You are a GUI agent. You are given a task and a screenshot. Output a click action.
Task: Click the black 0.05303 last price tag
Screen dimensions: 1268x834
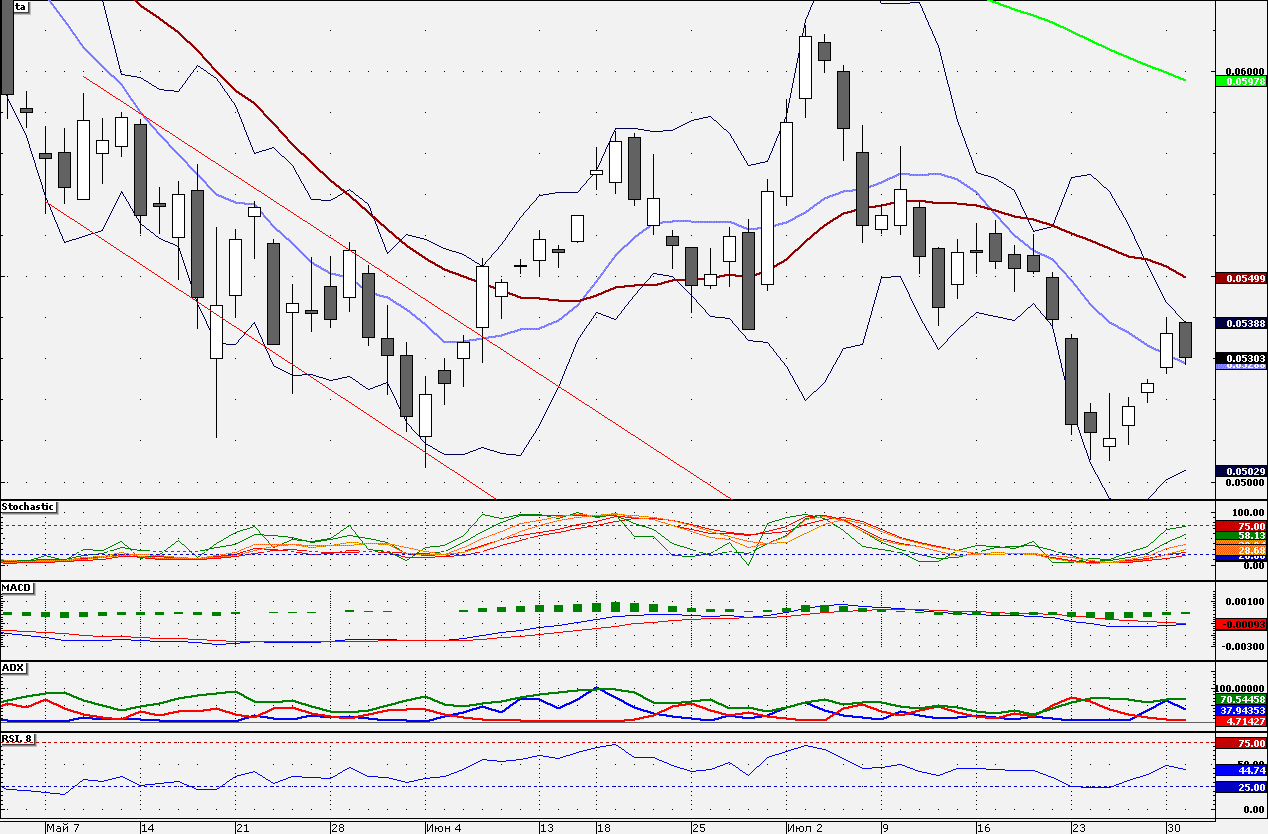1241,357
